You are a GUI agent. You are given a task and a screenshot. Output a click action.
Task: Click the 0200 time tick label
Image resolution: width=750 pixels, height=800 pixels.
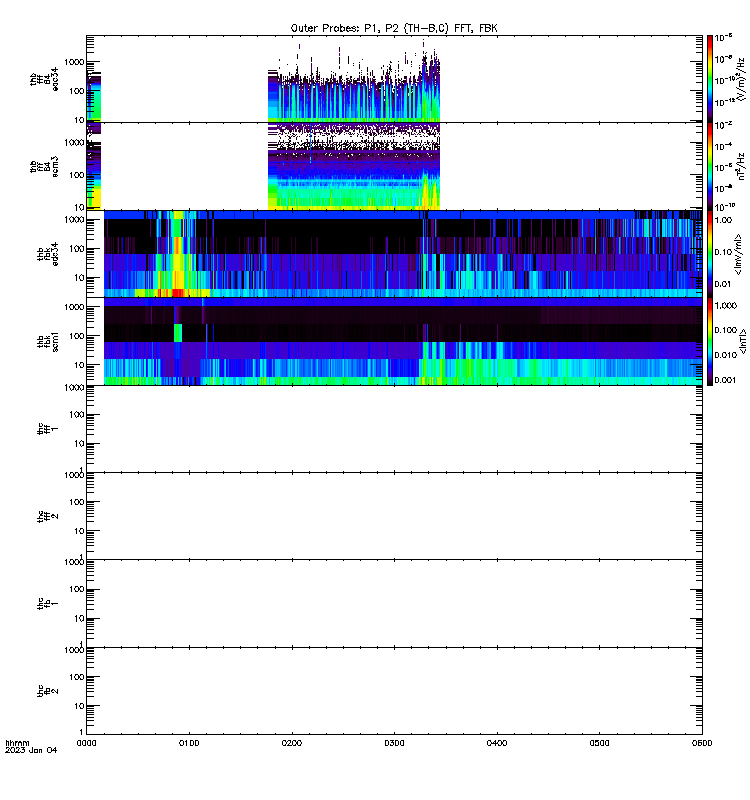point(291,743)
